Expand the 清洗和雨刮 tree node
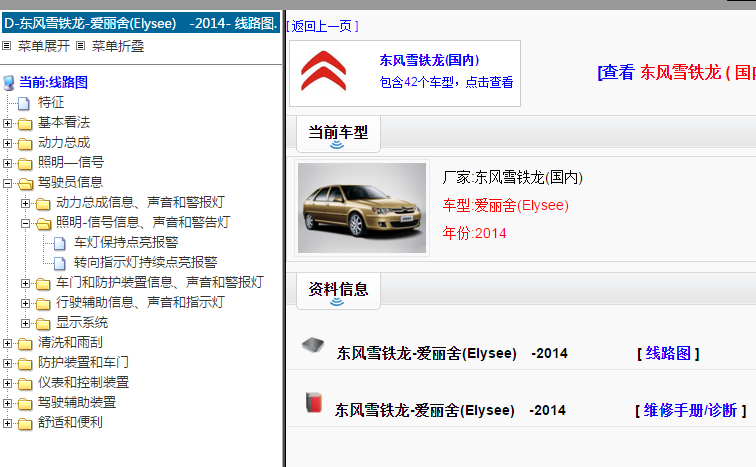The width and height of the screenshot is (756, 467). point(7,343)
